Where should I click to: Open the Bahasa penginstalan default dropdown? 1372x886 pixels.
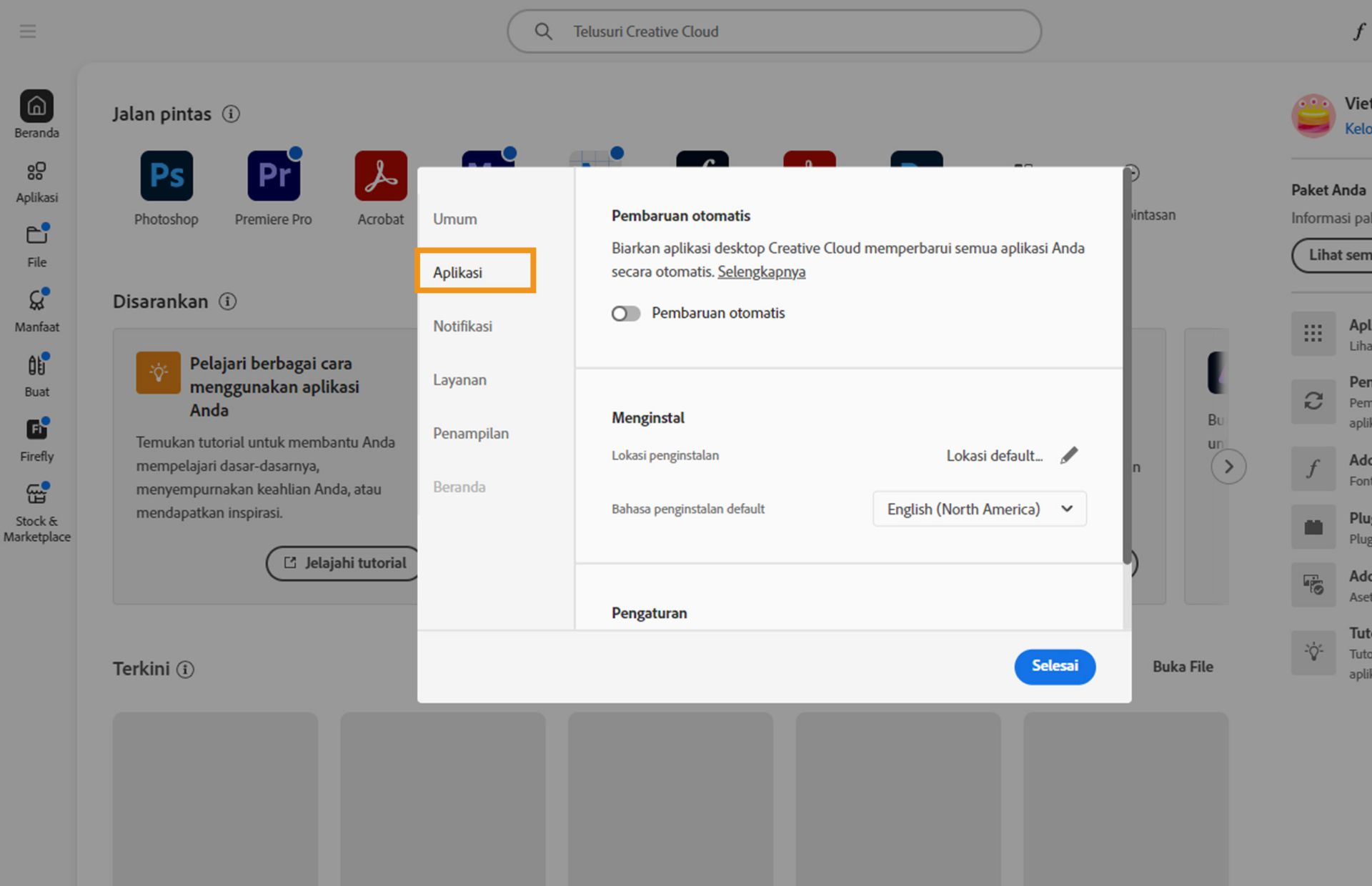979,509
